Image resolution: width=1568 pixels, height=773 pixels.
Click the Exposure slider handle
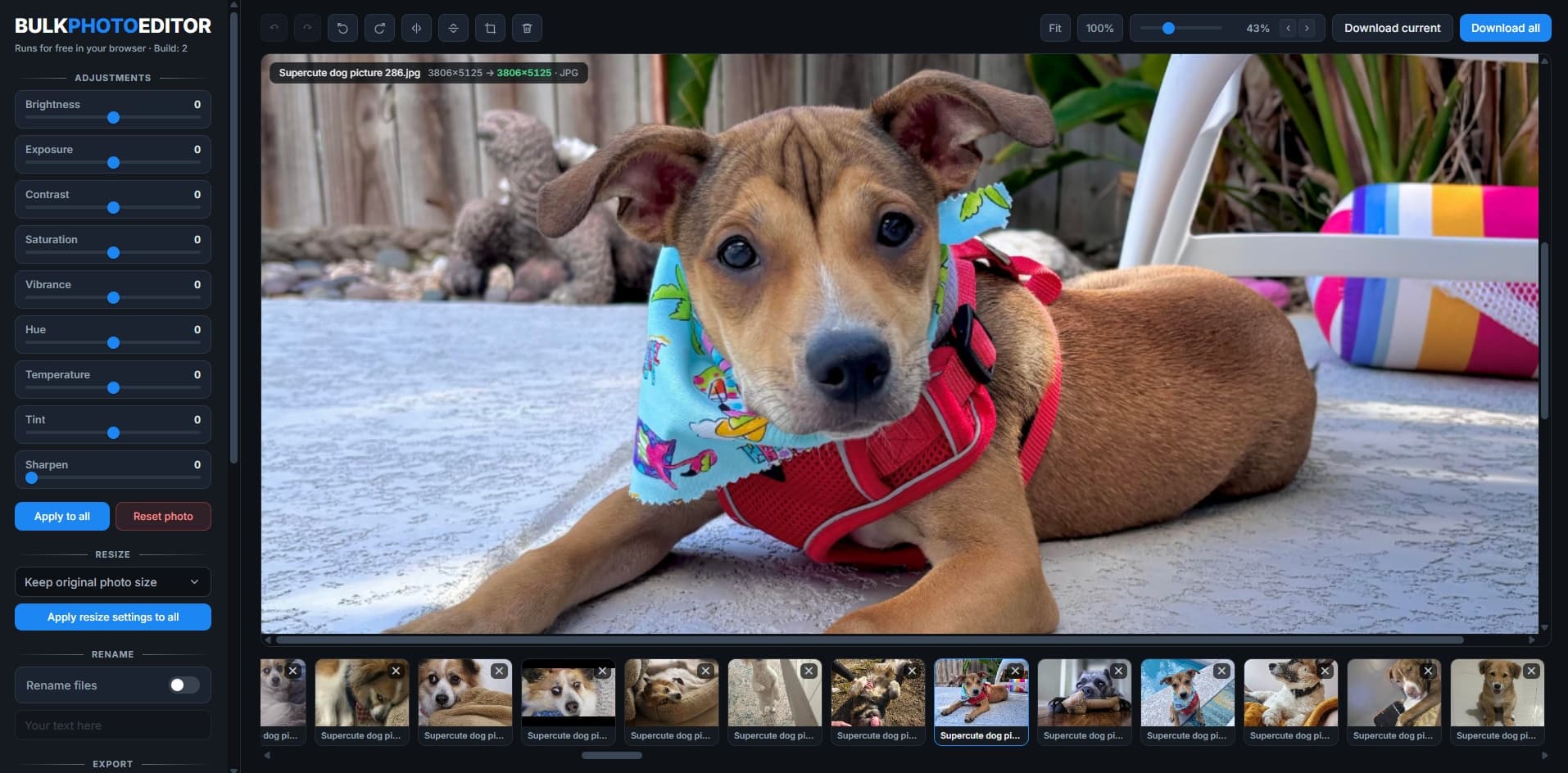tap(114, 163)
